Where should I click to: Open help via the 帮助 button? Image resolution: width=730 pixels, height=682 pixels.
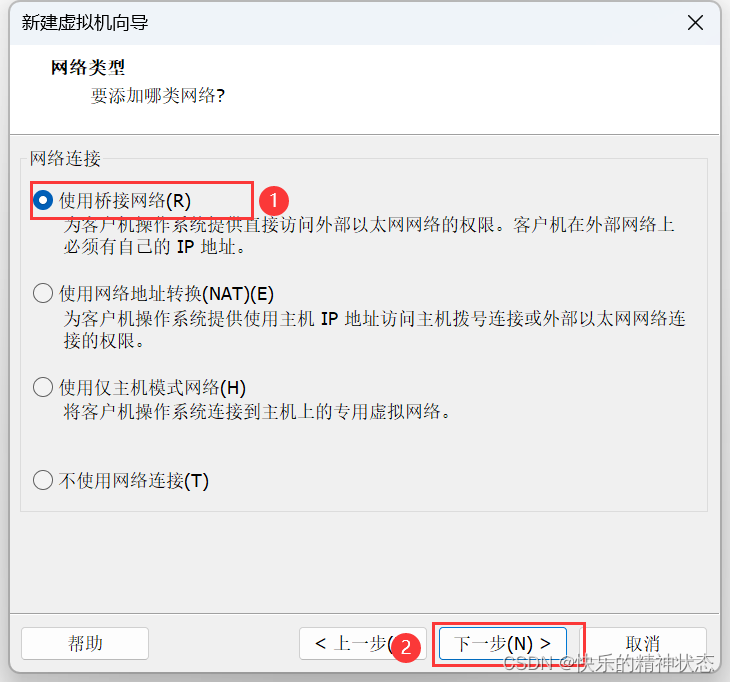pos(85,643)
